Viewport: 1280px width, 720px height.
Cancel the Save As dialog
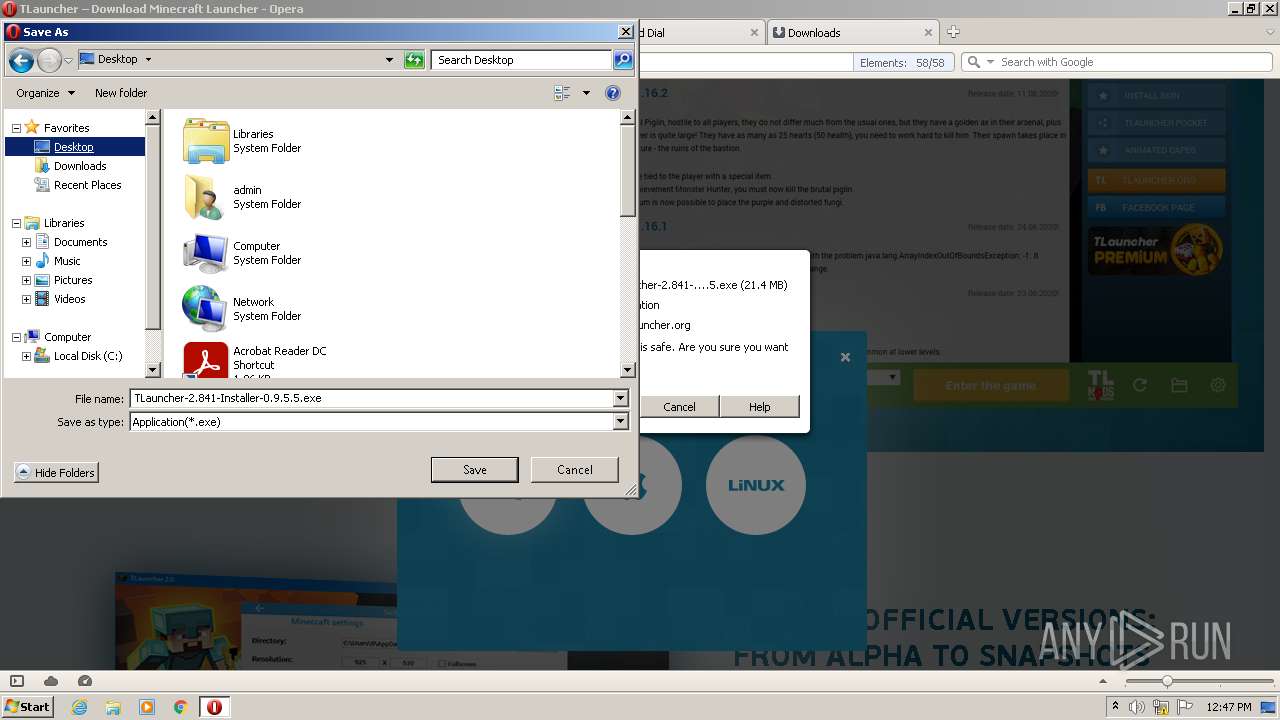(x=575, y=470)
